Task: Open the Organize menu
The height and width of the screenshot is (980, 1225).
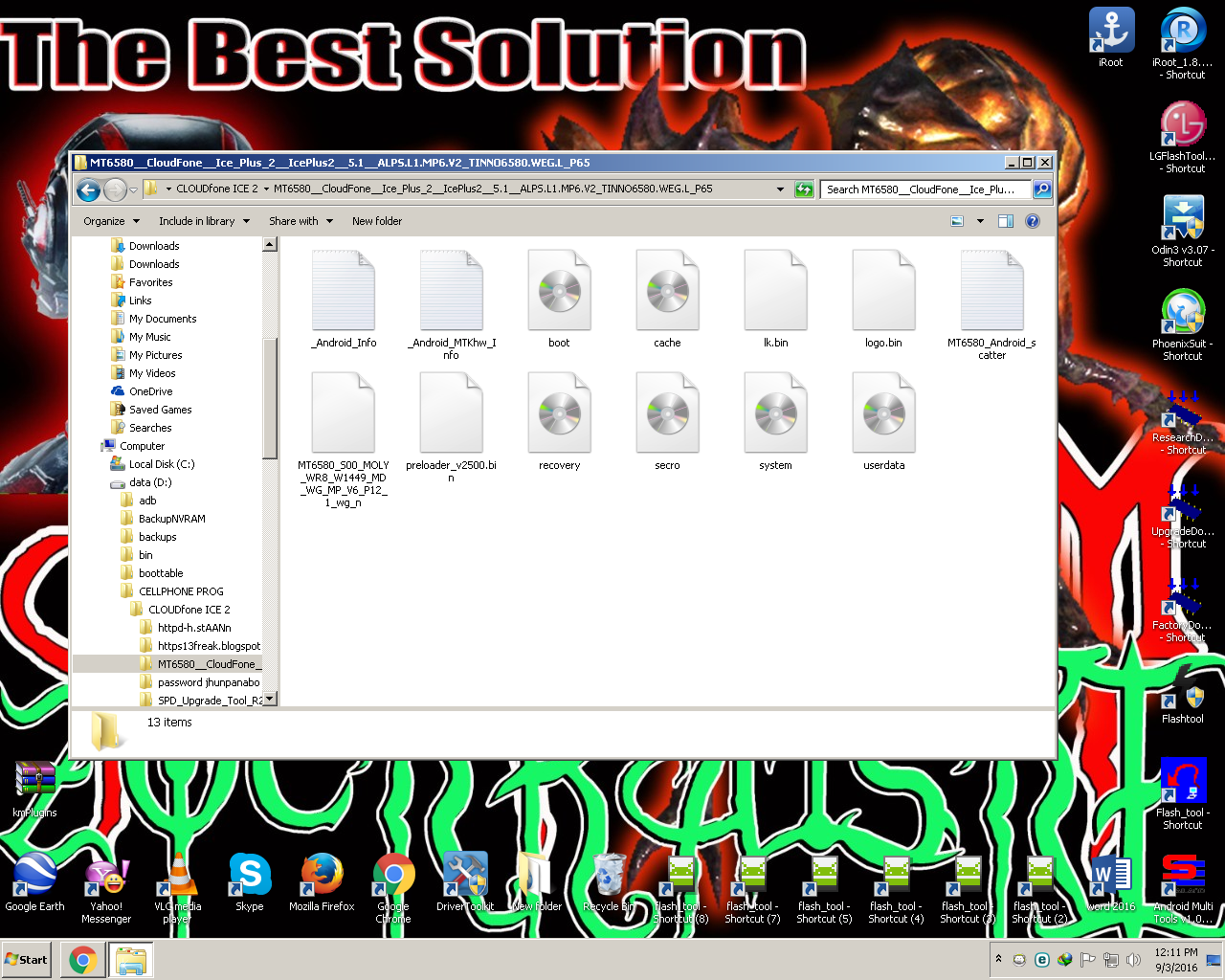Action: [x=111, y=221]
